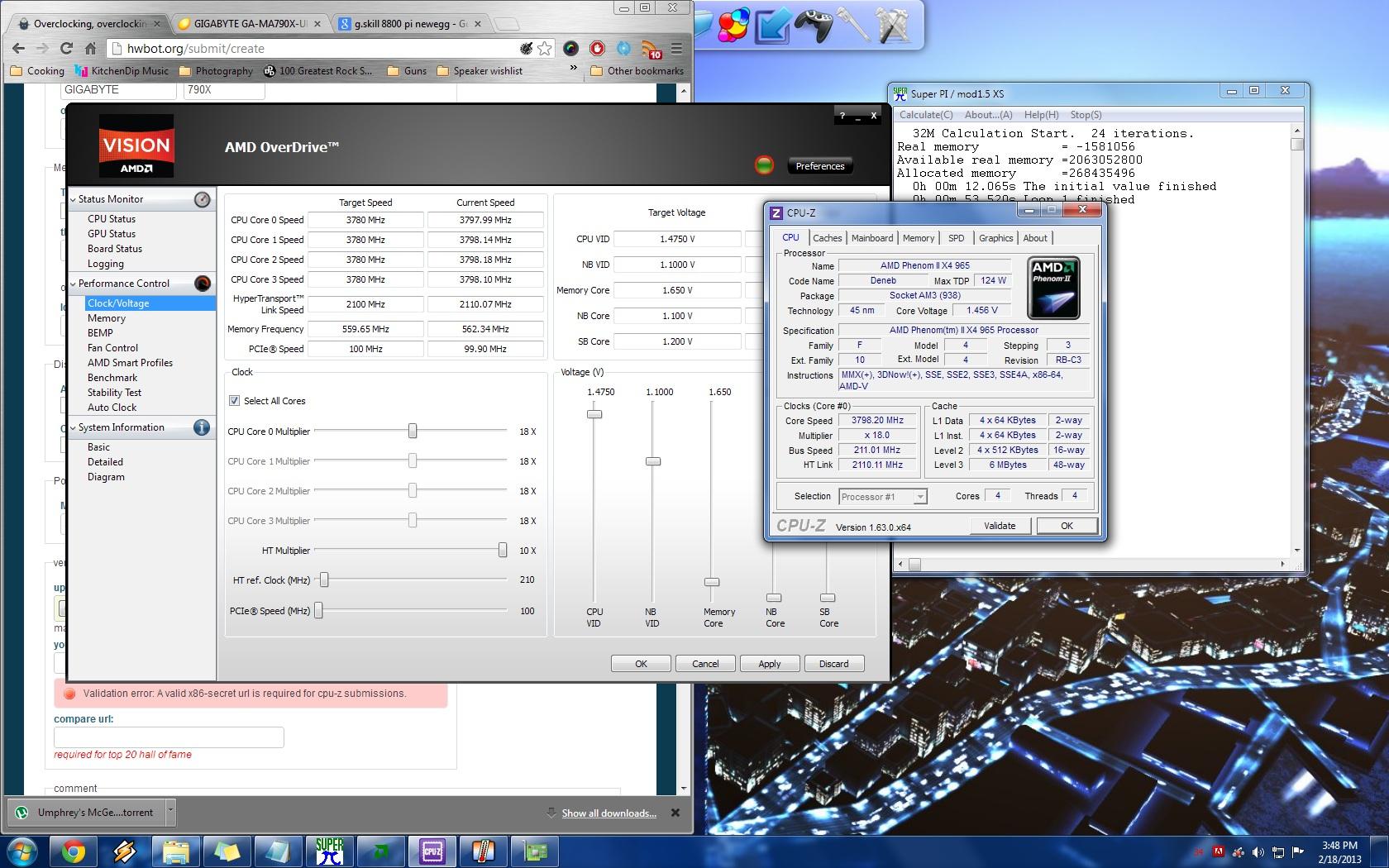Open the thermometer app in the taskbar

click(483, 851)
